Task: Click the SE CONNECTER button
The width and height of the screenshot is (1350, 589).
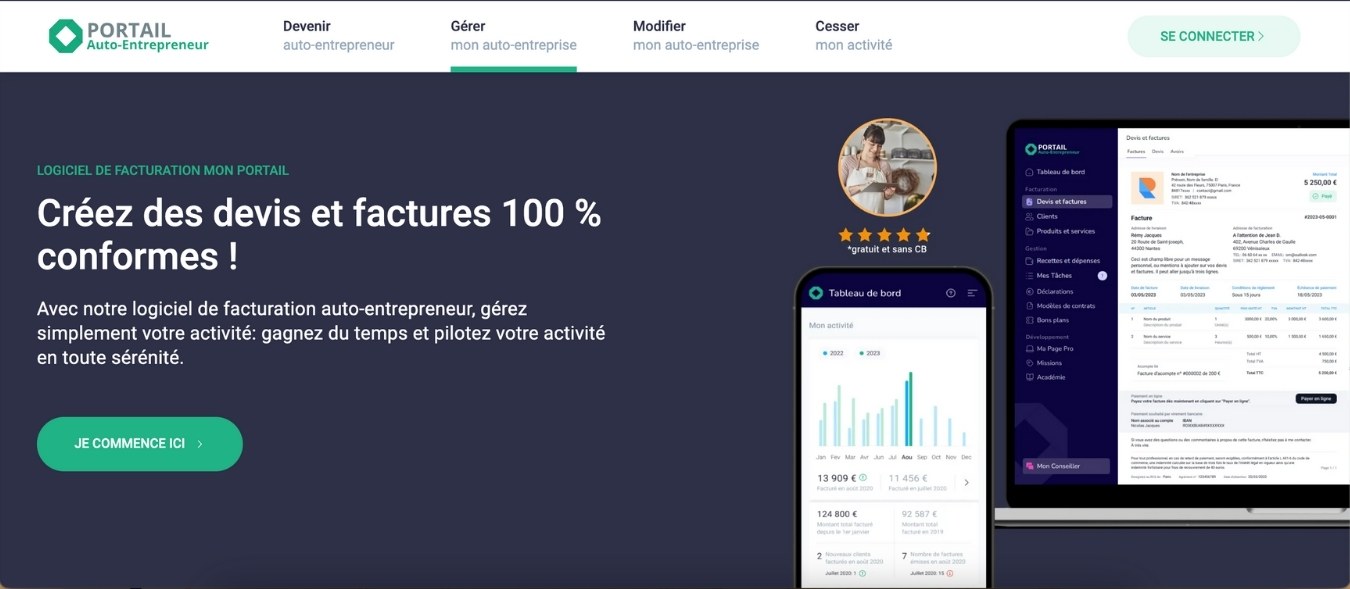Action: pos(1213,36)
